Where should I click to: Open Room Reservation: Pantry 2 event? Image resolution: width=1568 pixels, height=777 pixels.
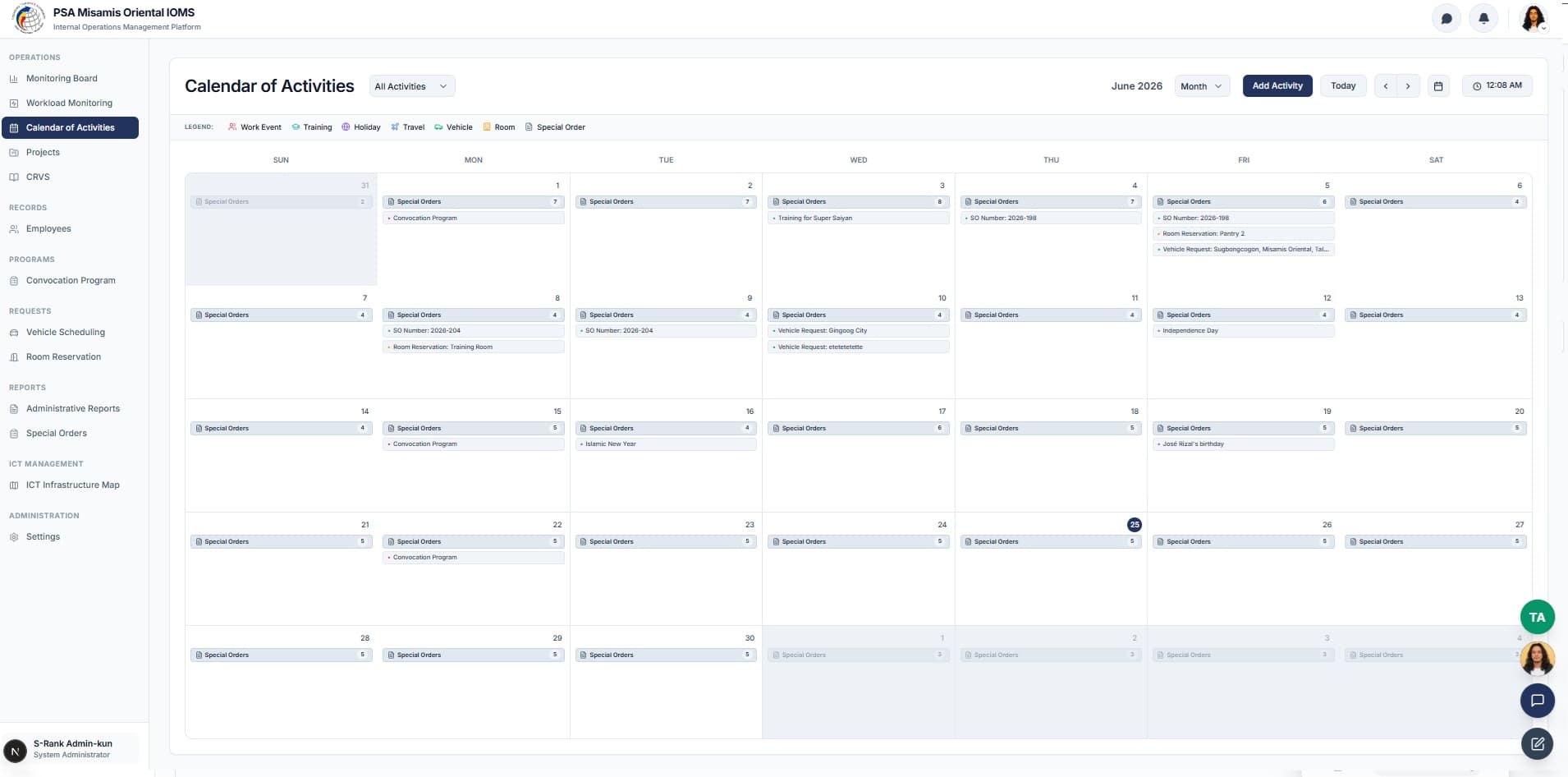(x=1243, y=234)
